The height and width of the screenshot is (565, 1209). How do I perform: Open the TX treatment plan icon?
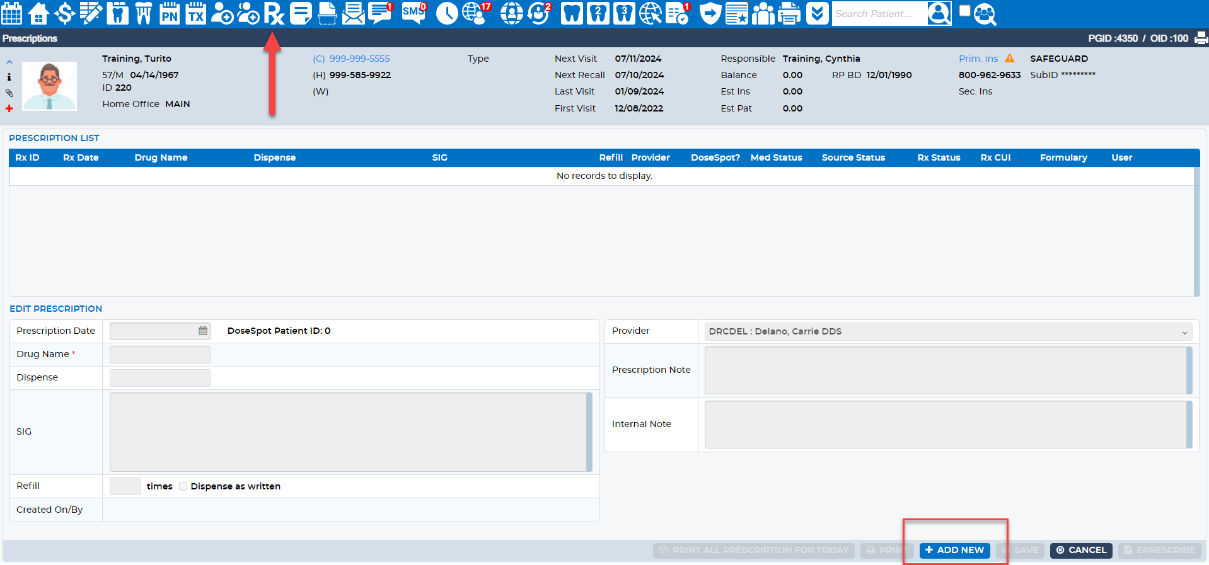point(195,13)
